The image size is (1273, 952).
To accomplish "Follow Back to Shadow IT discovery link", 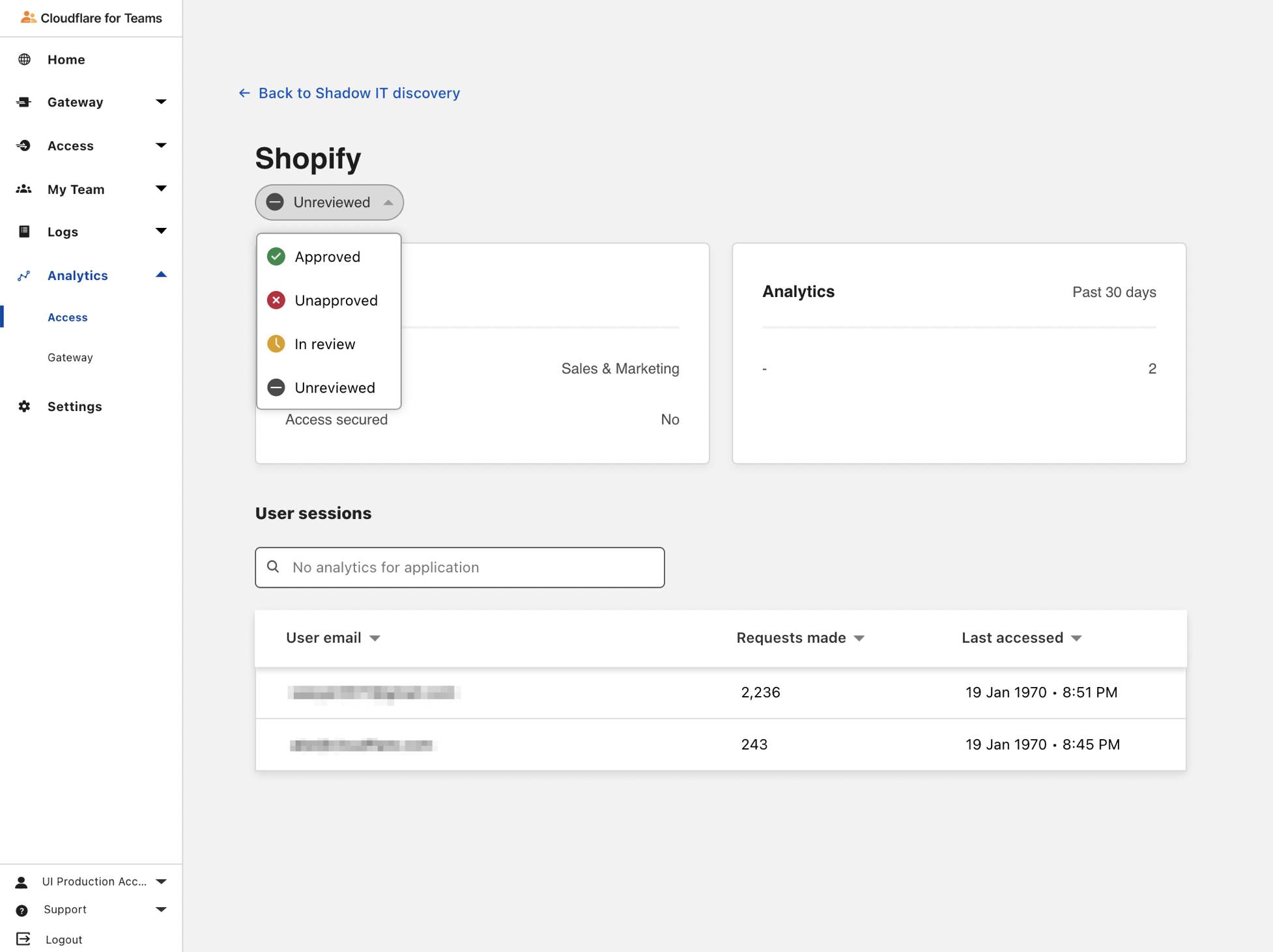I will [359, 92].
